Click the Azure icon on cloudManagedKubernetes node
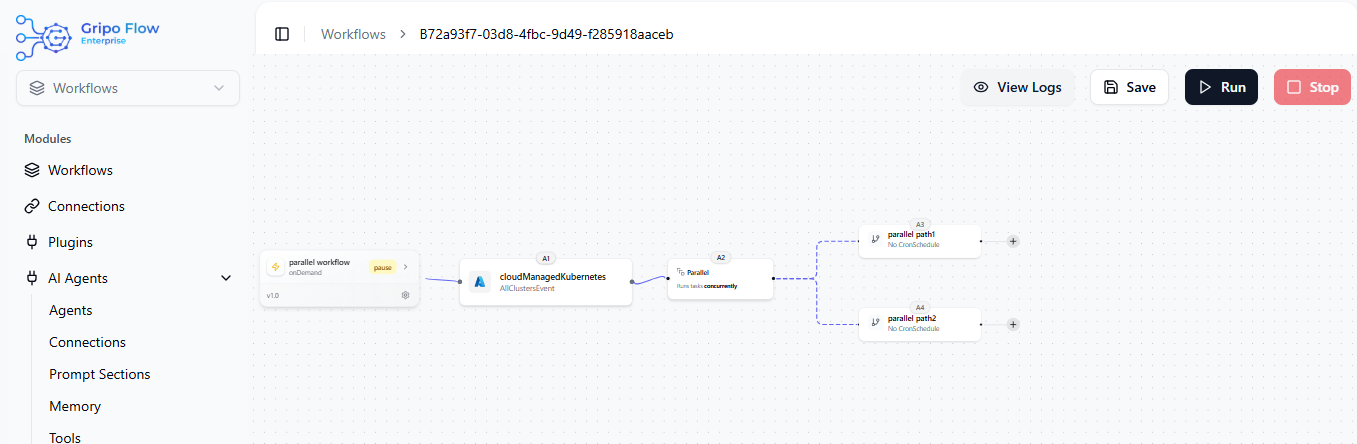The image size is (1357, 444). (x=479, y=282)
